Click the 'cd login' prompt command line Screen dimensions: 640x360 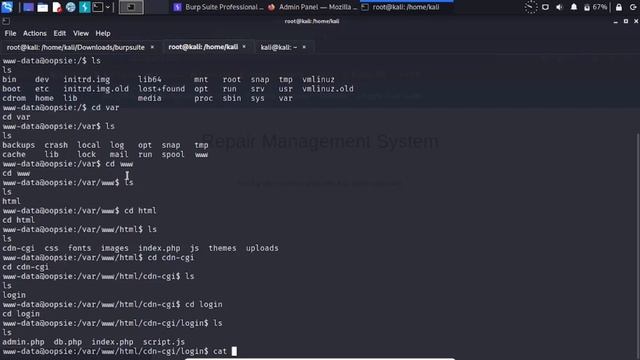(113, 304)
